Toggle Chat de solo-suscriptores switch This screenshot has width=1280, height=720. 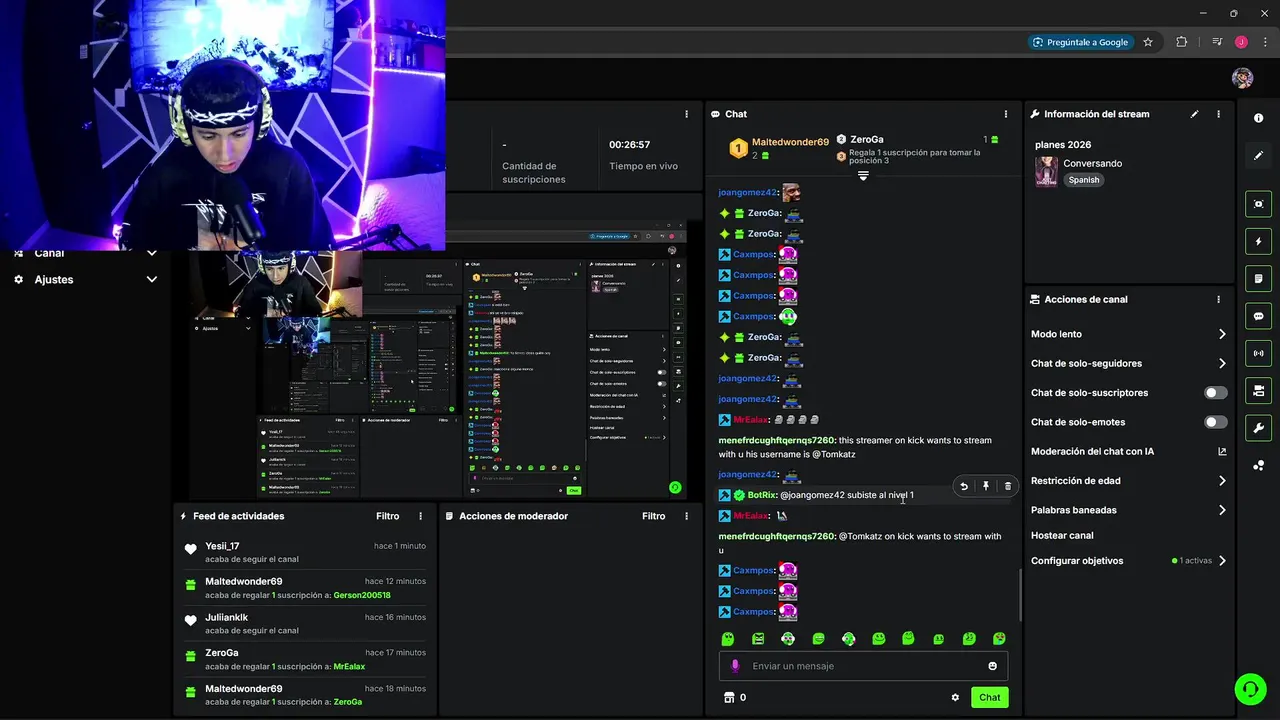coord(1215,393)
